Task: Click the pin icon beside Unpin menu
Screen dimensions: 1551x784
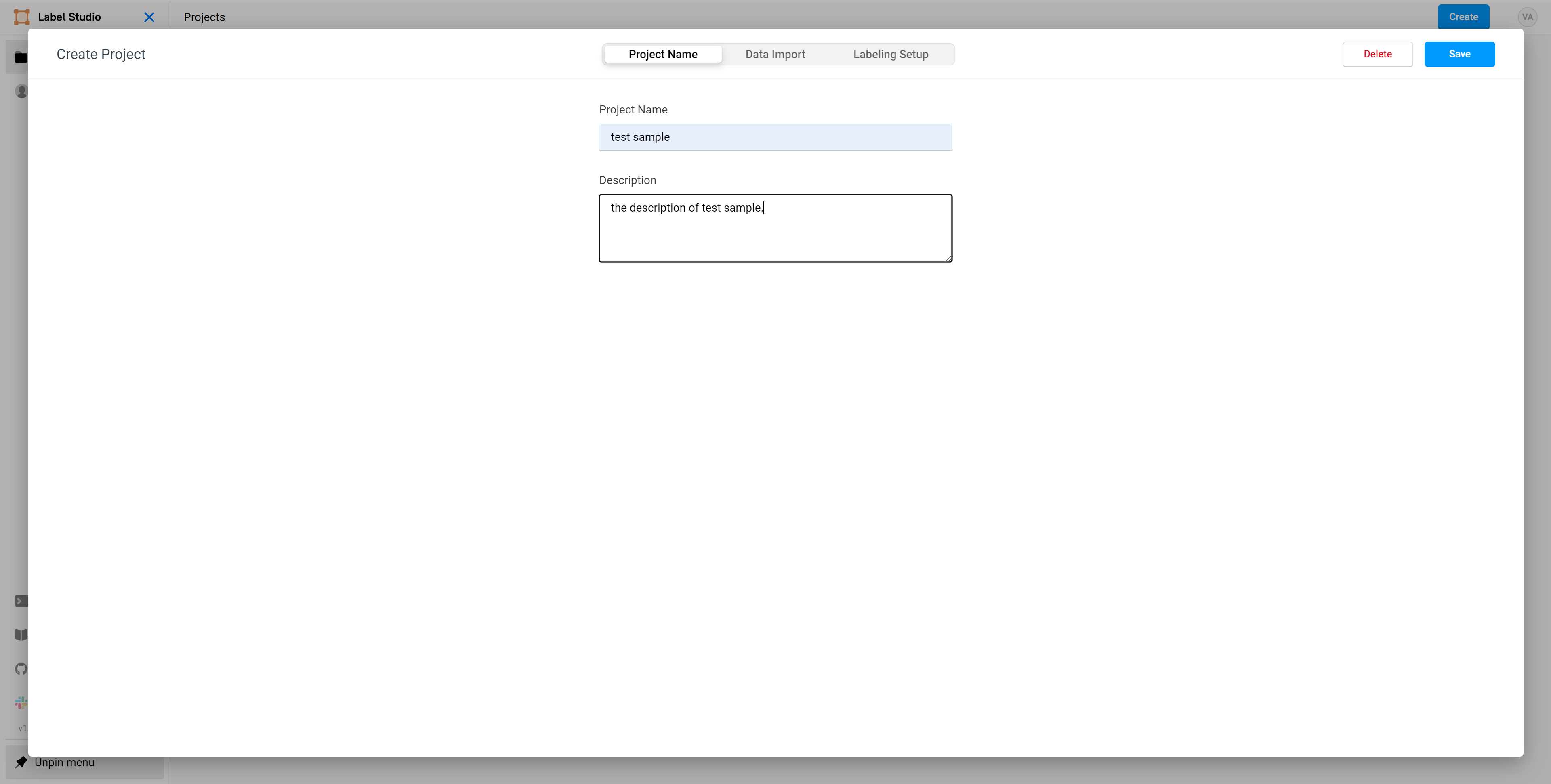Action: click(21, 762)
